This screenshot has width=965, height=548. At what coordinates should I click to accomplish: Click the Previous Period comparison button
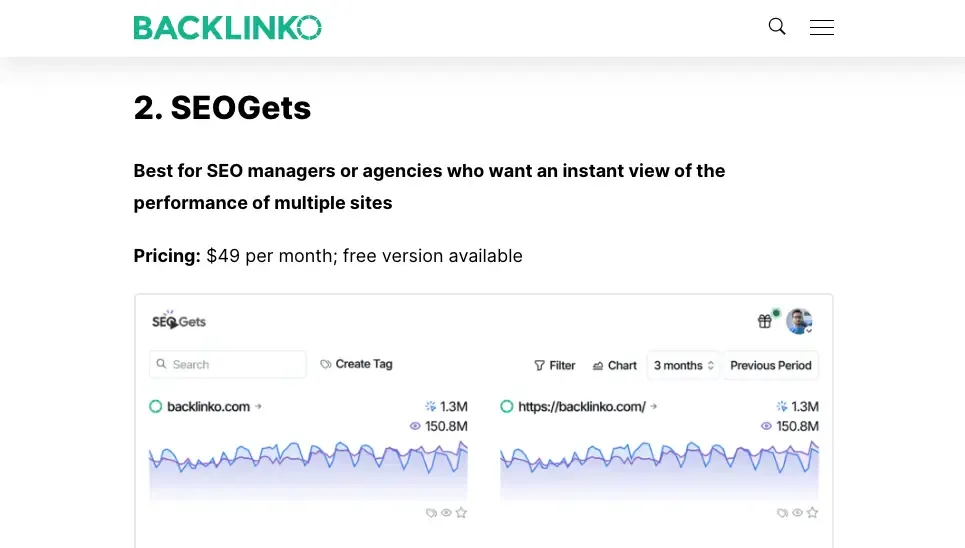[x=771, y=366]
